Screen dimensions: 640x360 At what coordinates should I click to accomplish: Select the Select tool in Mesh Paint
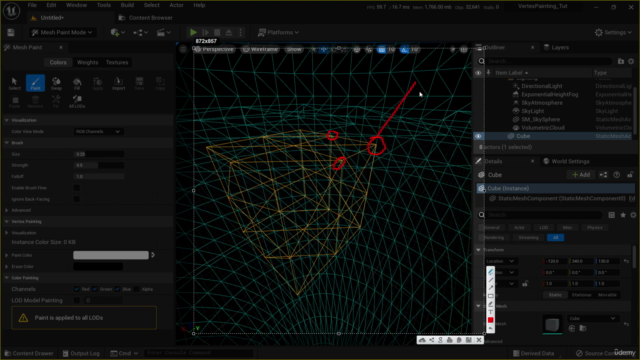(x=14, y=83)
